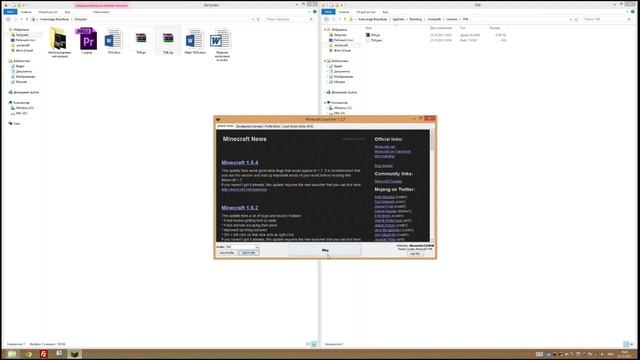Sort by Размер column in TFM window

pos(495,28)
